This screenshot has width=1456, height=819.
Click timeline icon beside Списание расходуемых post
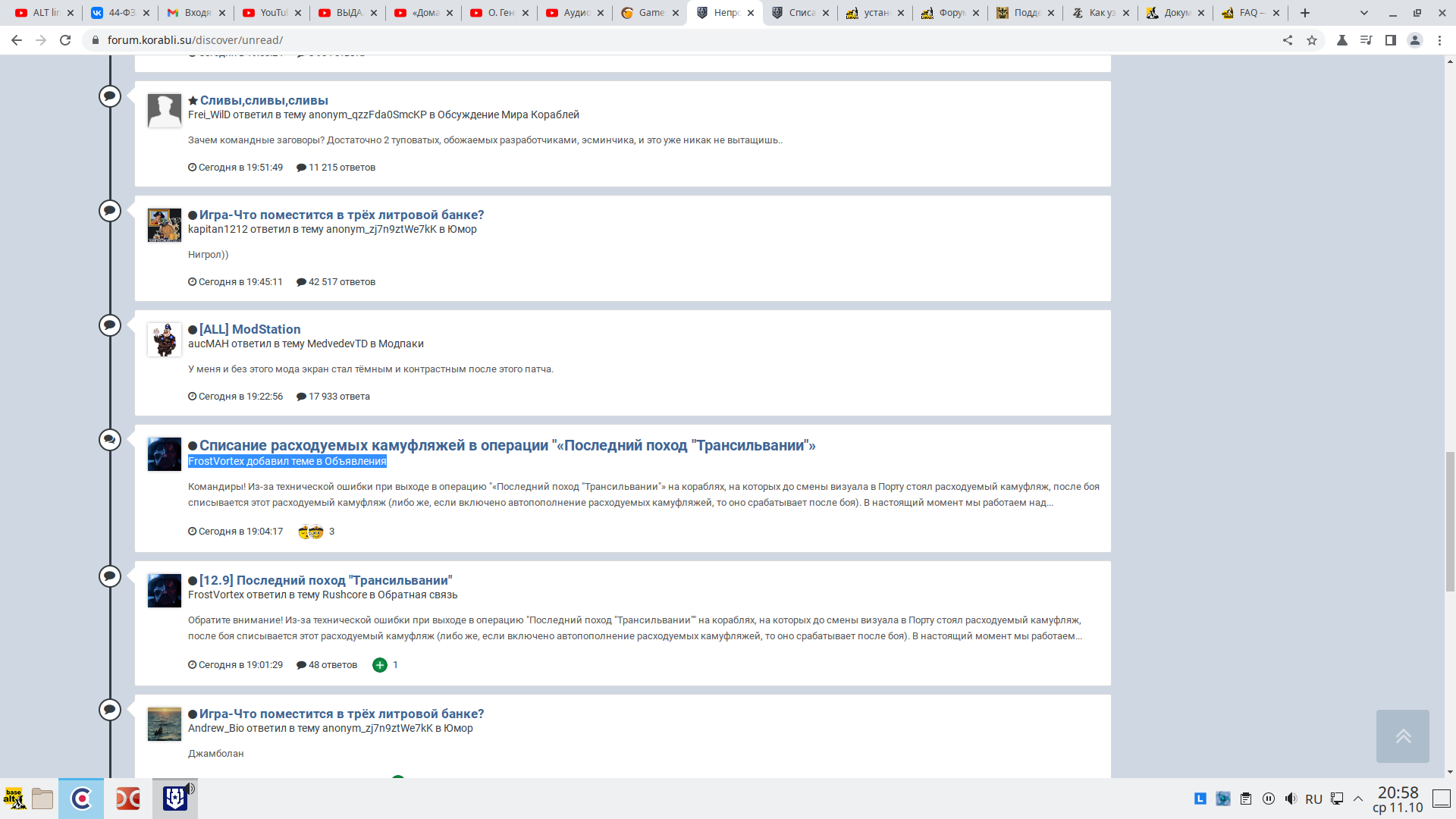110,440
